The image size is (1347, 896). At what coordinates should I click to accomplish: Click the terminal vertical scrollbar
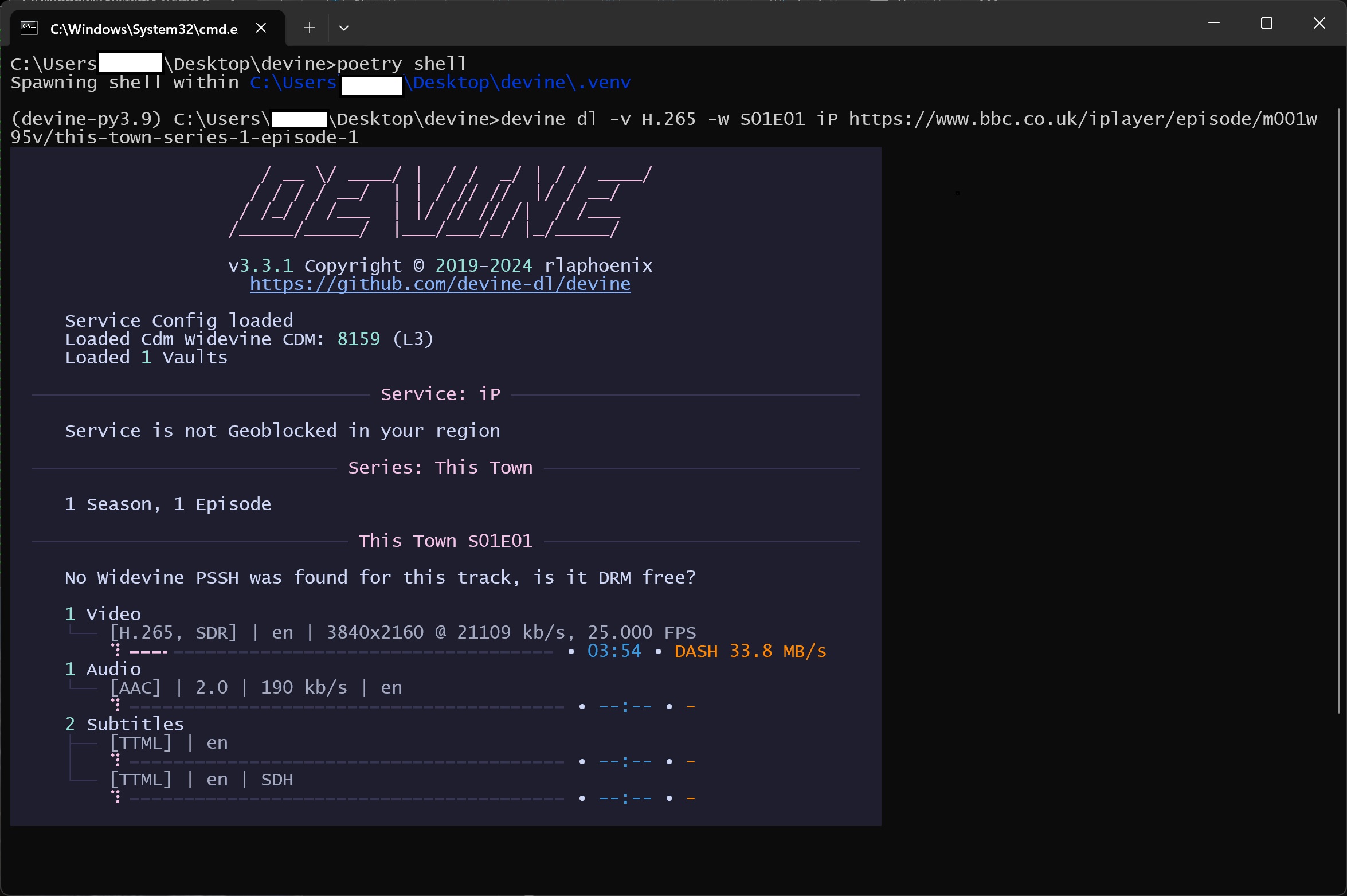[1339, 410]
